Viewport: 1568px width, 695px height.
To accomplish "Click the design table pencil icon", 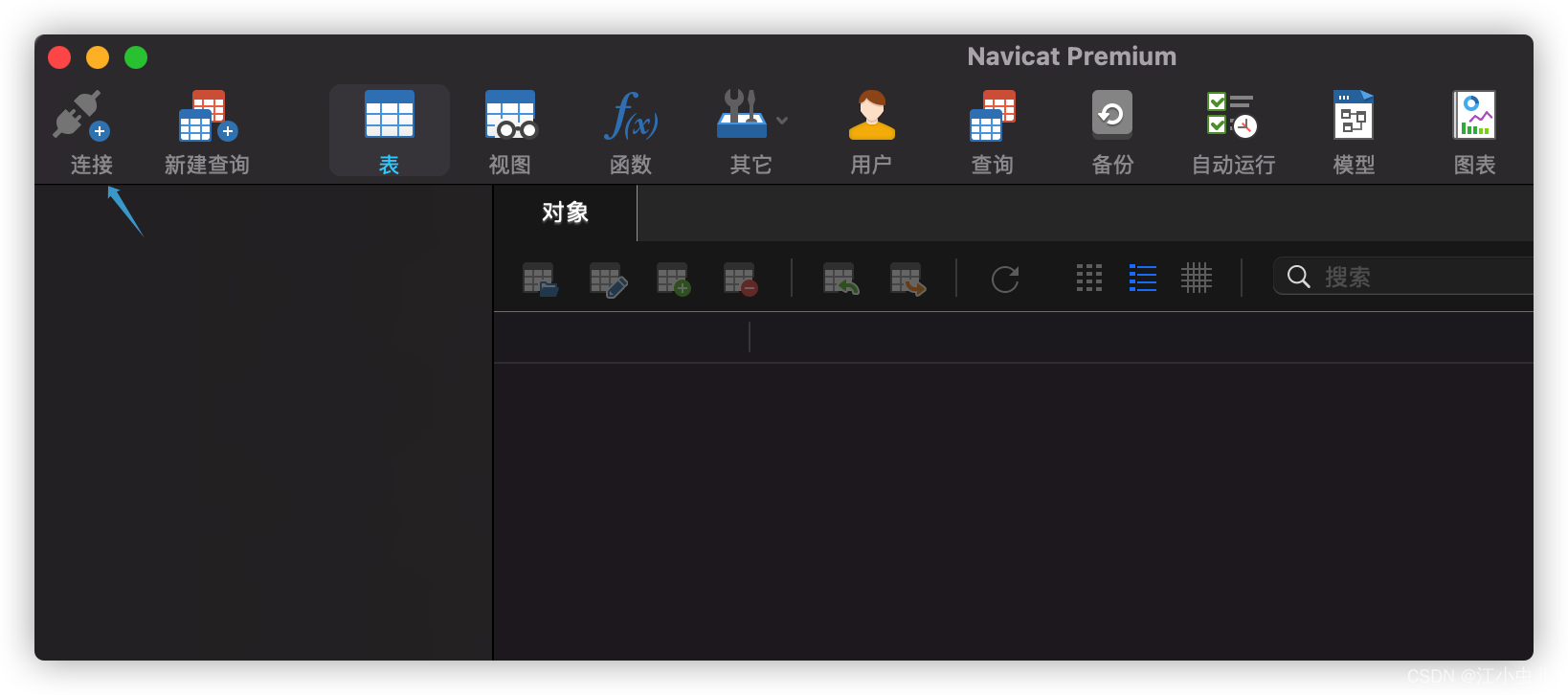I will 608,280.
